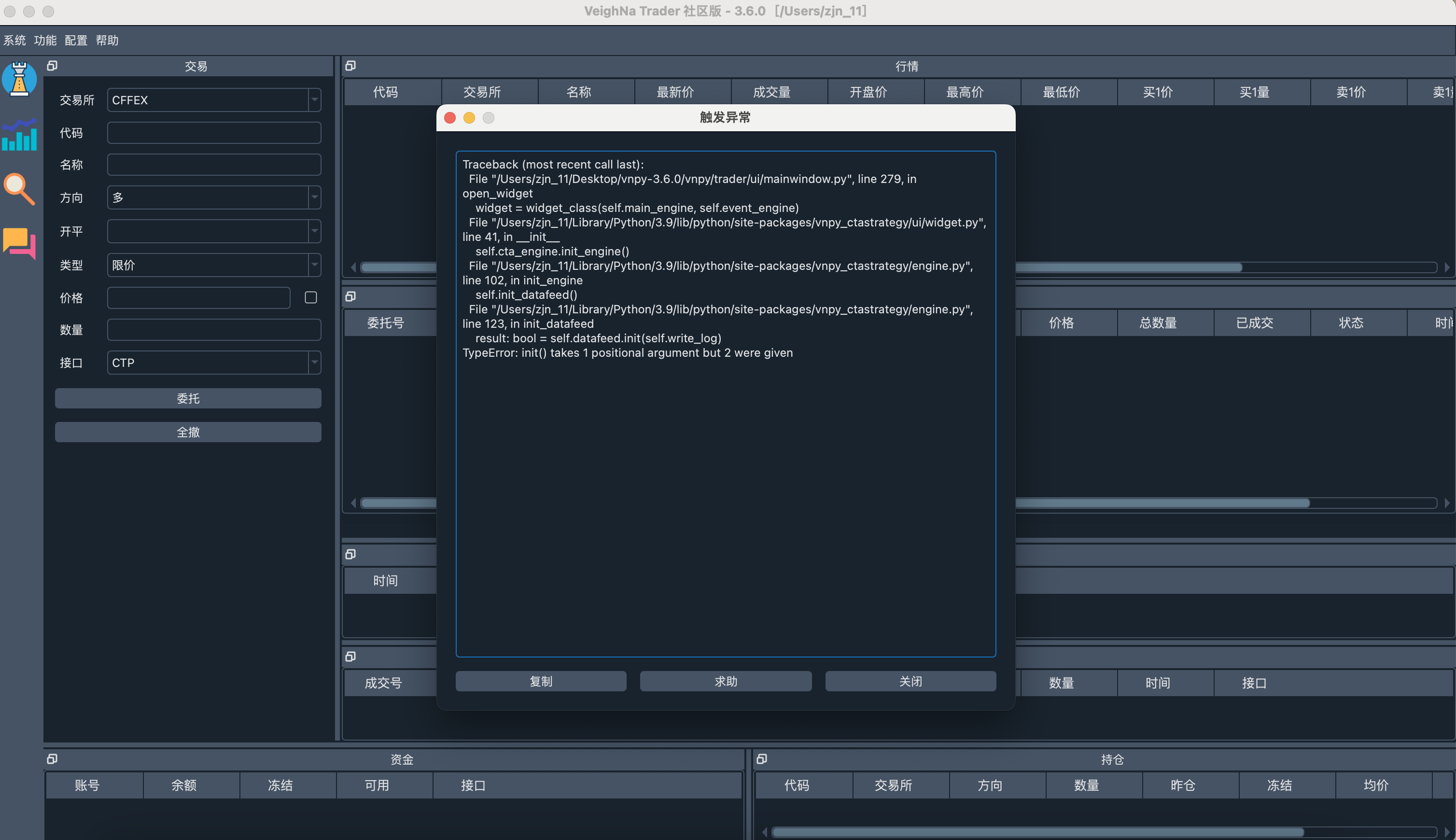Screen dimensions: 1456x840
Task: Click the 最低价 column header
Action: (1062, 92)
